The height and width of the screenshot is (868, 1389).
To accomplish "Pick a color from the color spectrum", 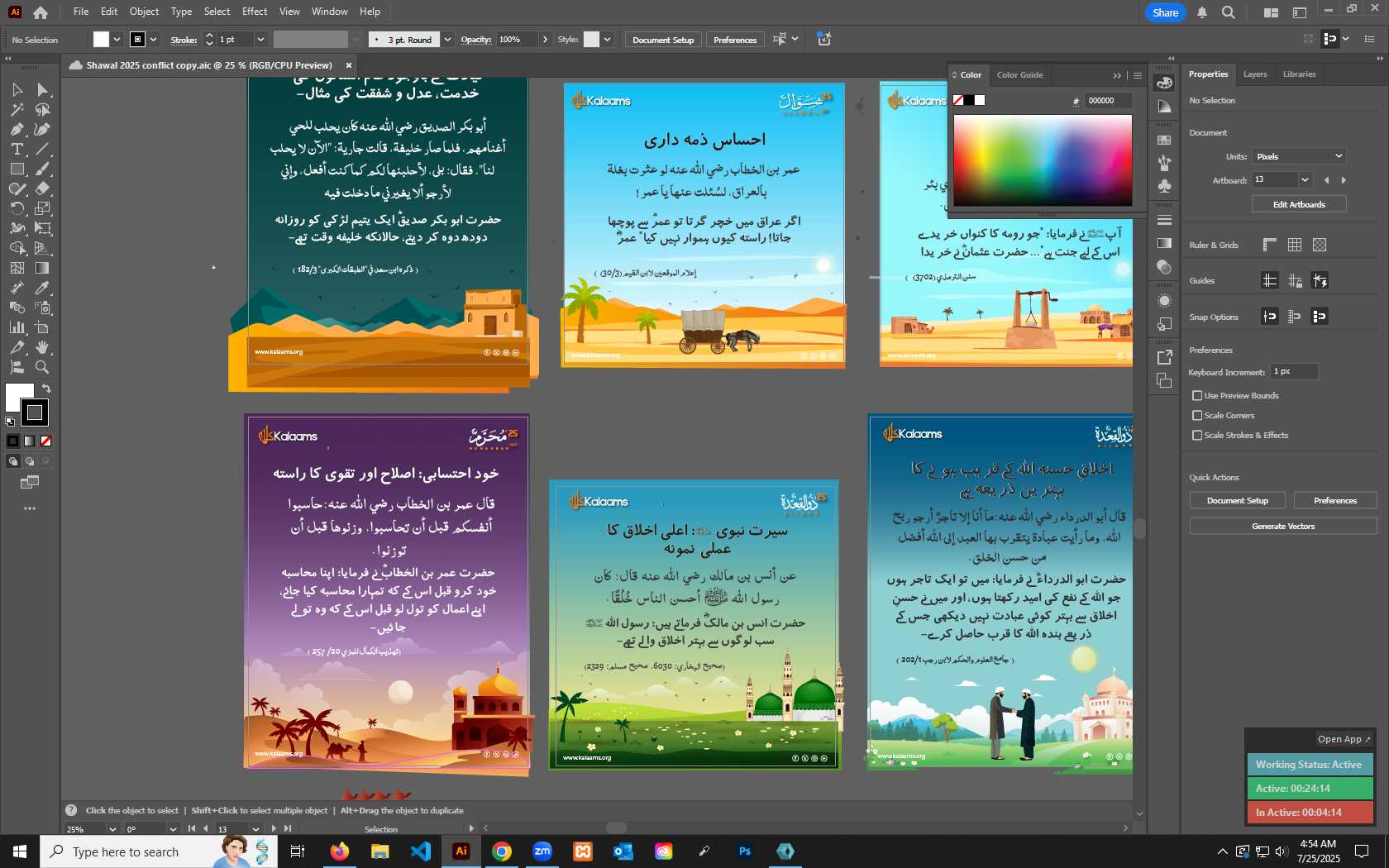I will pos(1043,160).
